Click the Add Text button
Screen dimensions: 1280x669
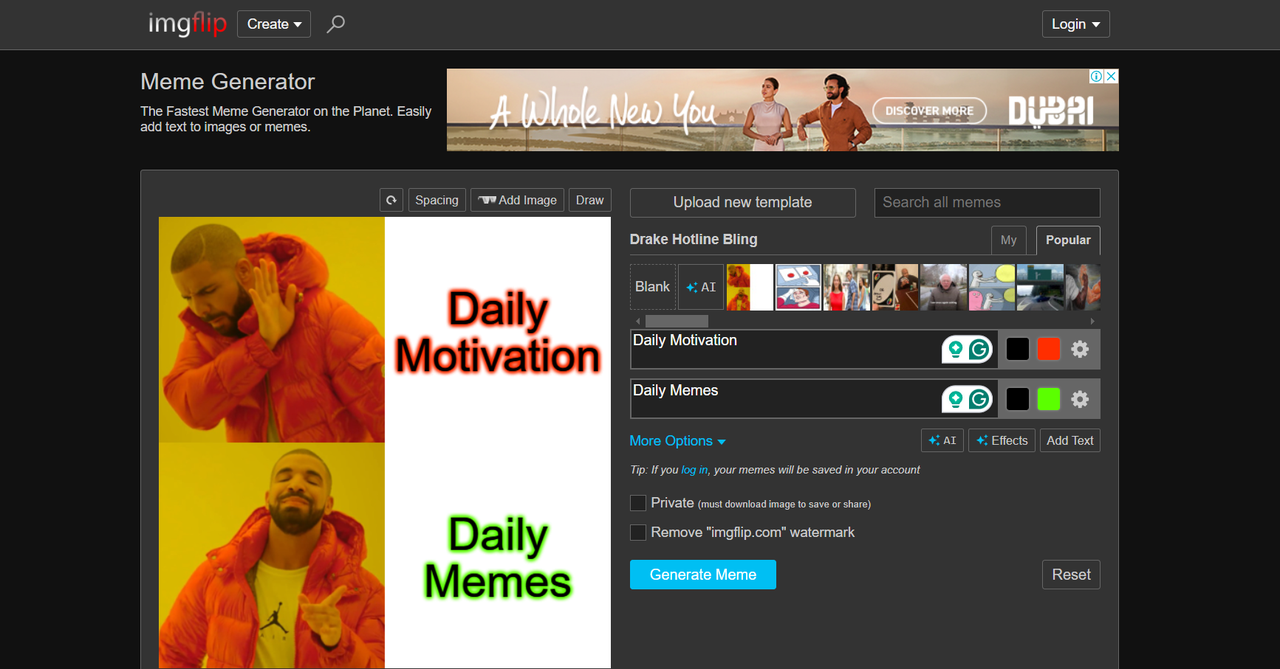tap(1070, 440)
